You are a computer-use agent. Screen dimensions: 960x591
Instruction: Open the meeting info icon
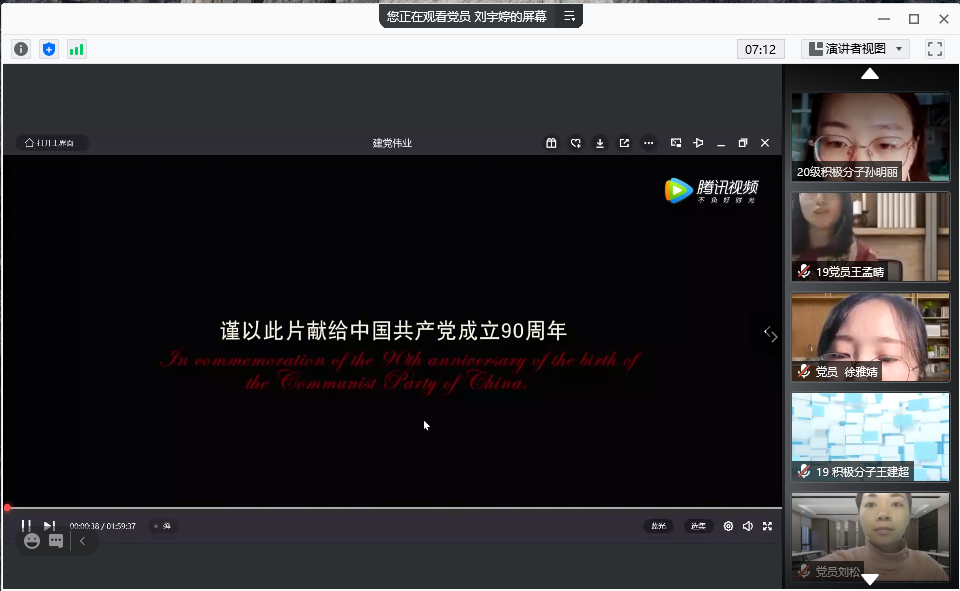[21, 49]
